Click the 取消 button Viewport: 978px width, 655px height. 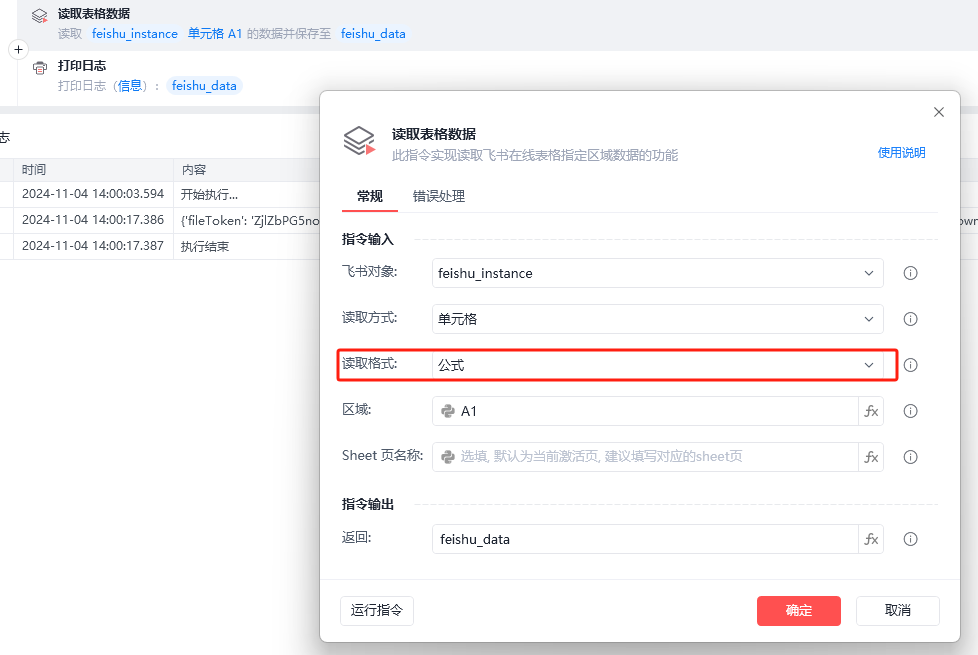coord(897,610)
